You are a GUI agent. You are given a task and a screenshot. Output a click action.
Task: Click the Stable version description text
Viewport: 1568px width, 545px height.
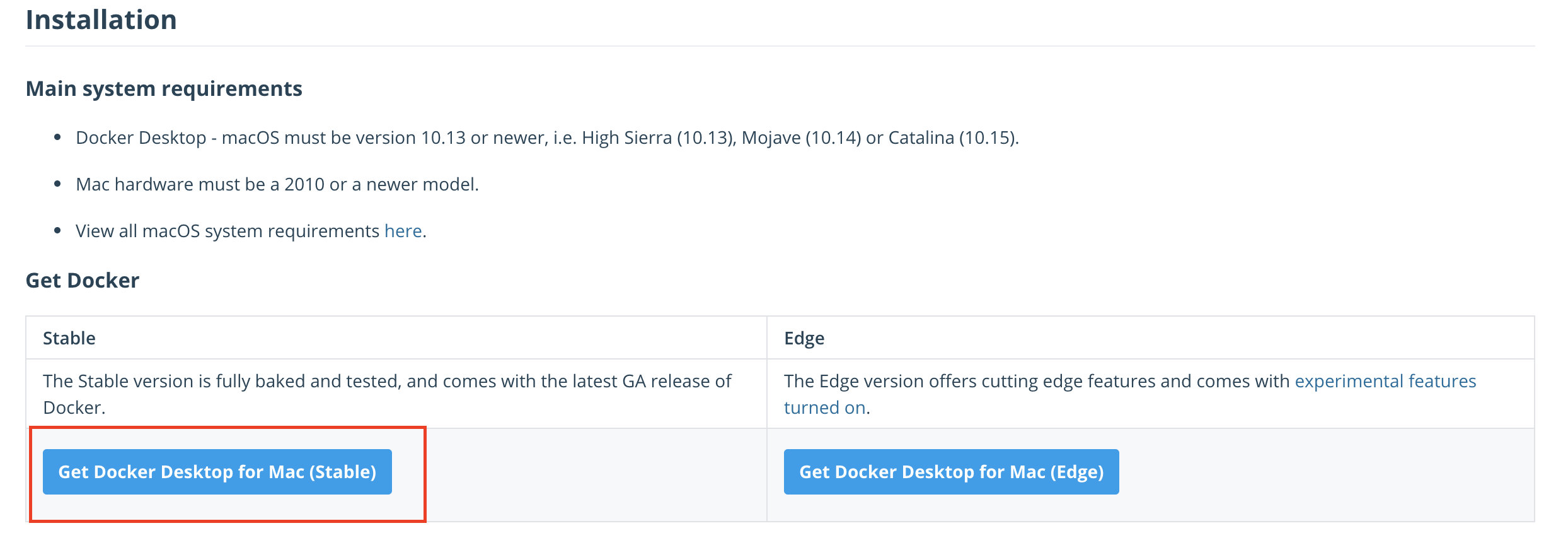387,394
